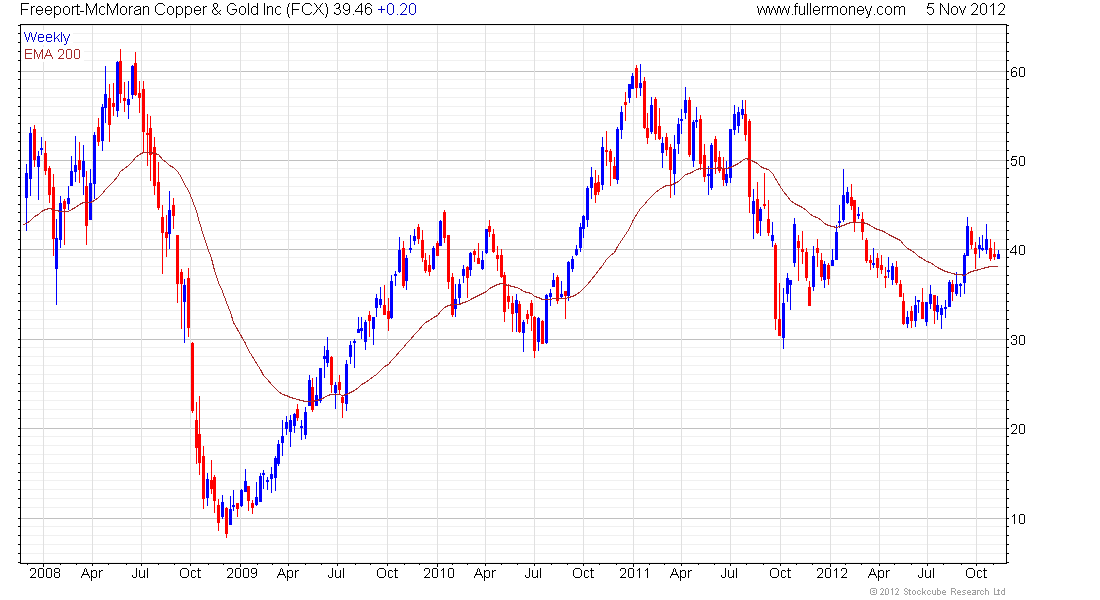Click the 40 price axis label

tap(1017, 251)
